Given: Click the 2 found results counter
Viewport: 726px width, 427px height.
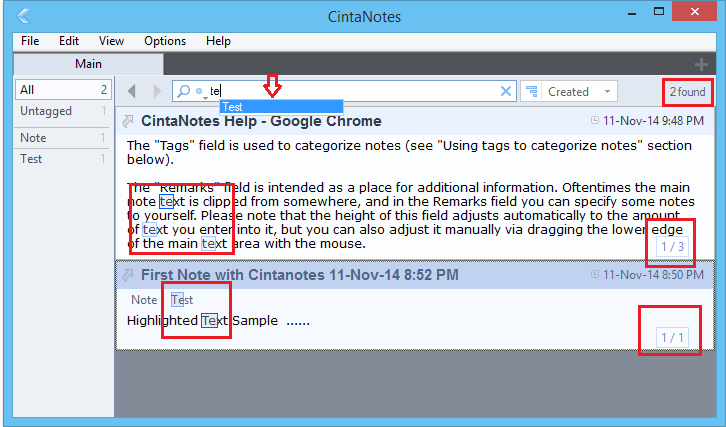Looking at the screenshot, I should click(688, 92).
